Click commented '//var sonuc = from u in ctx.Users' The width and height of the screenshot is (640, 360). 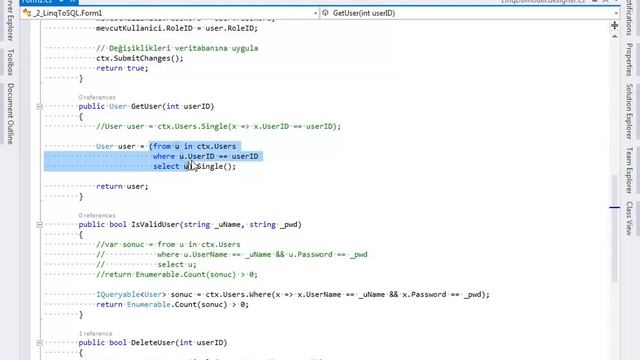click(168, 244)
